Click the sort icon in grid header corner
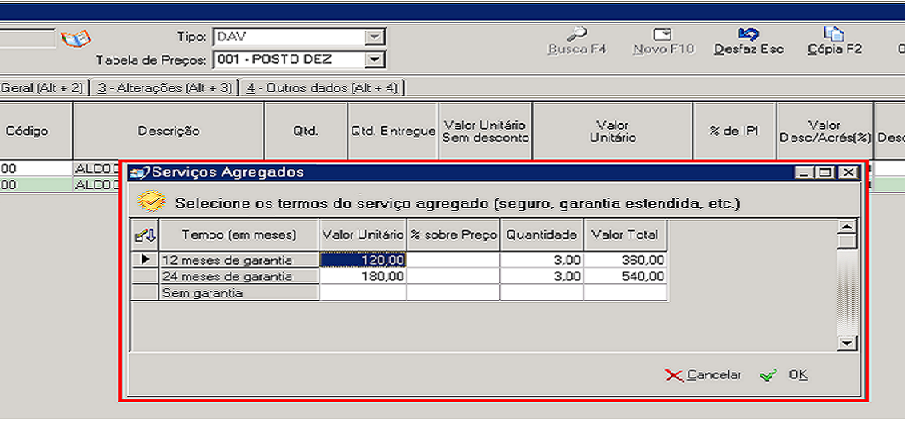 tap(144, 235)
